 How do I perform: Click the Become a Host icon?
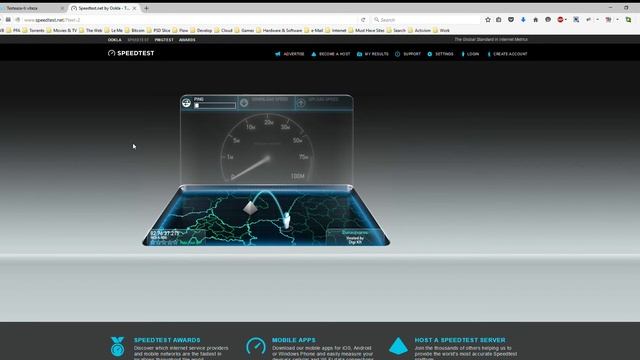[313, 54]
